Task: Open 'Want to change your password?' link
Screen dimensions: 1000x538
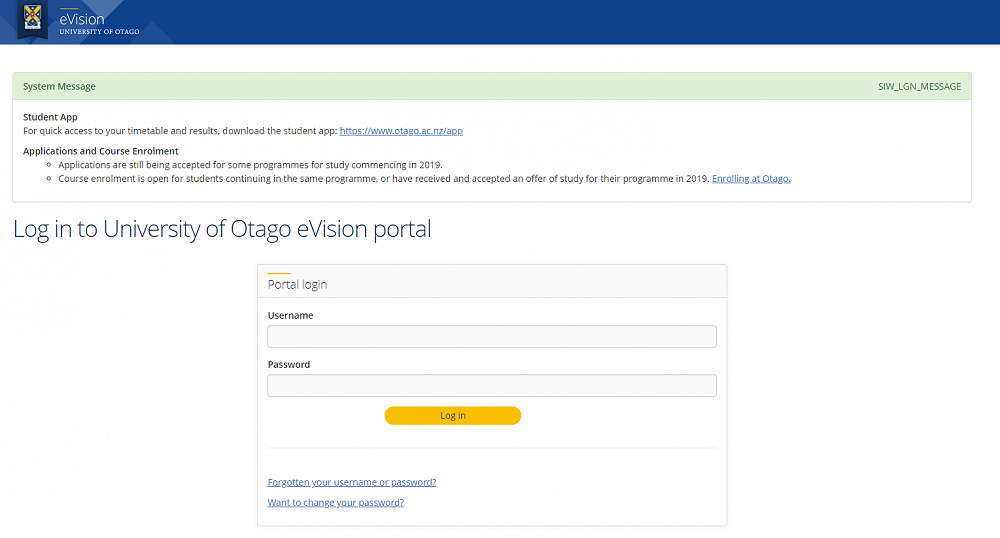Action: pos(336,502)
